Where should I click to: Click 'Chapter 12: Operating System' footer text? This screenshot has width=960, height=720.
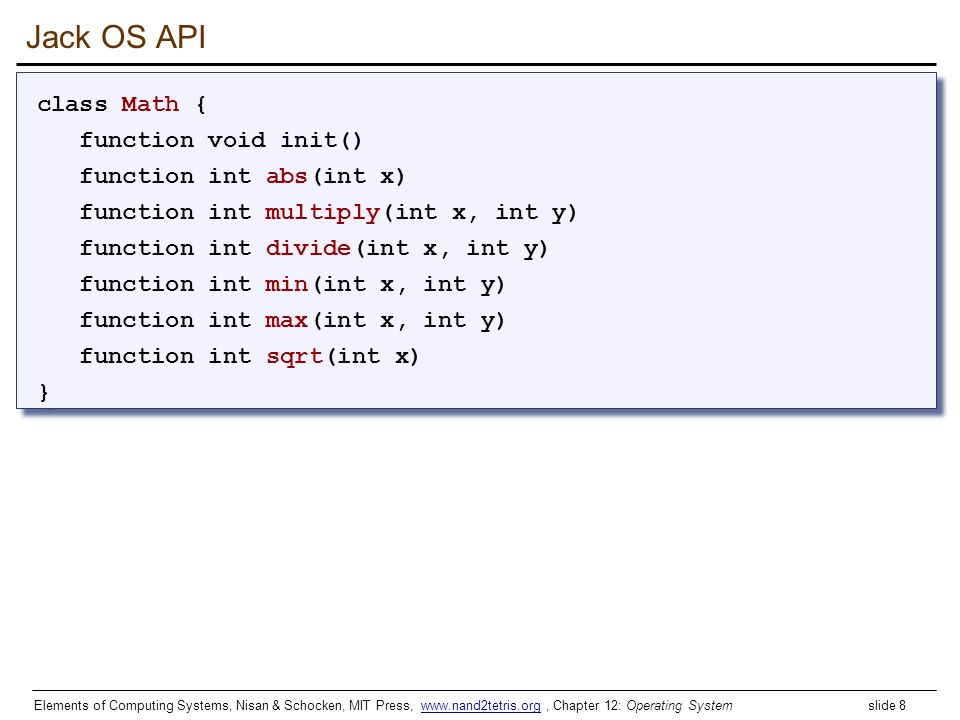coord(642,705)
